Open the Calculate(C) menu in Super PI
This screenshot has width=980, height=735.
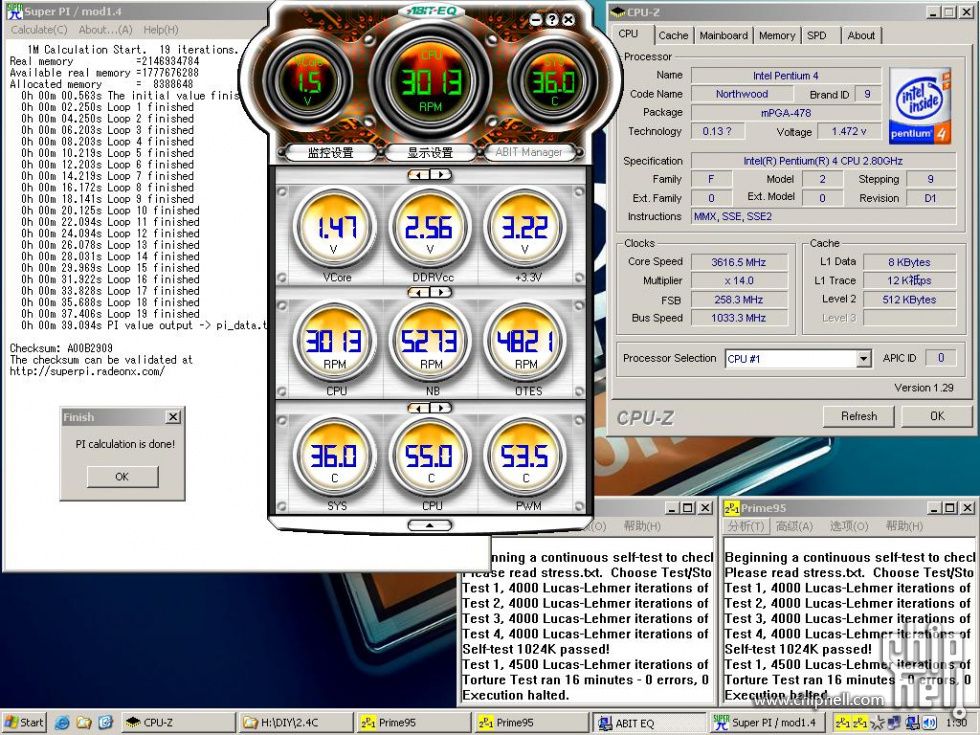click(39, 29)
